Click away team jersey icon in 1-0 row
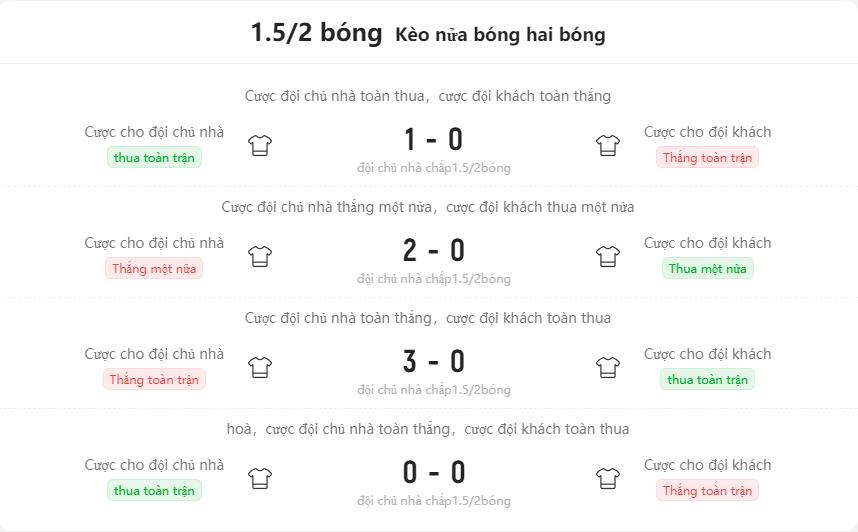 [x=607, y=146]
